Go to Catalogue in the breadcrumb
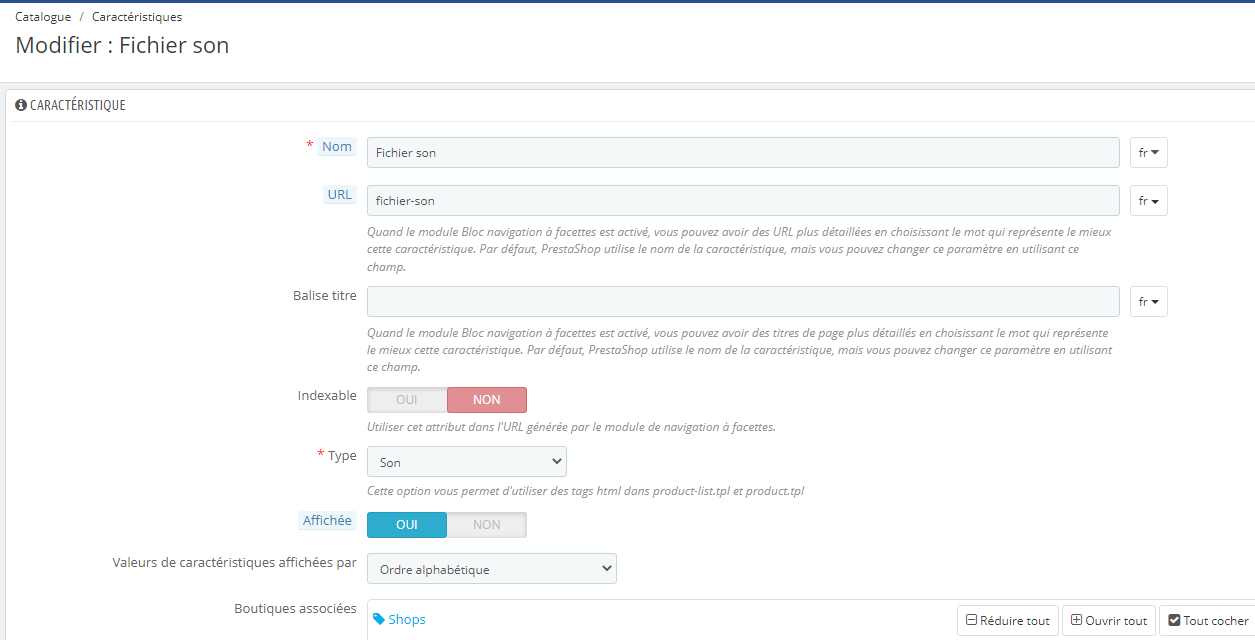Image resolution: width=1255 pixels, height=640 pixels. (x=43, y=17)
